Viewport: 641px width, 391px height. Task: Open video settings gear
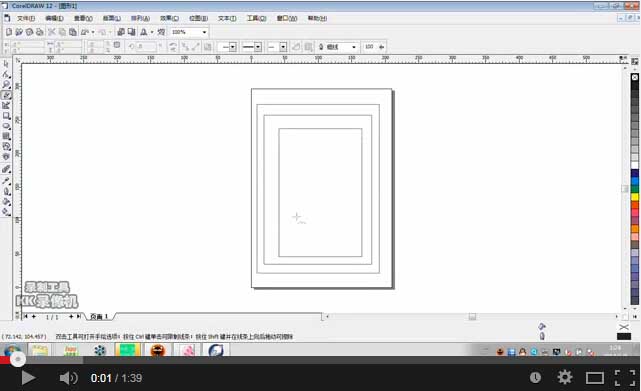(x=565, y=378)
